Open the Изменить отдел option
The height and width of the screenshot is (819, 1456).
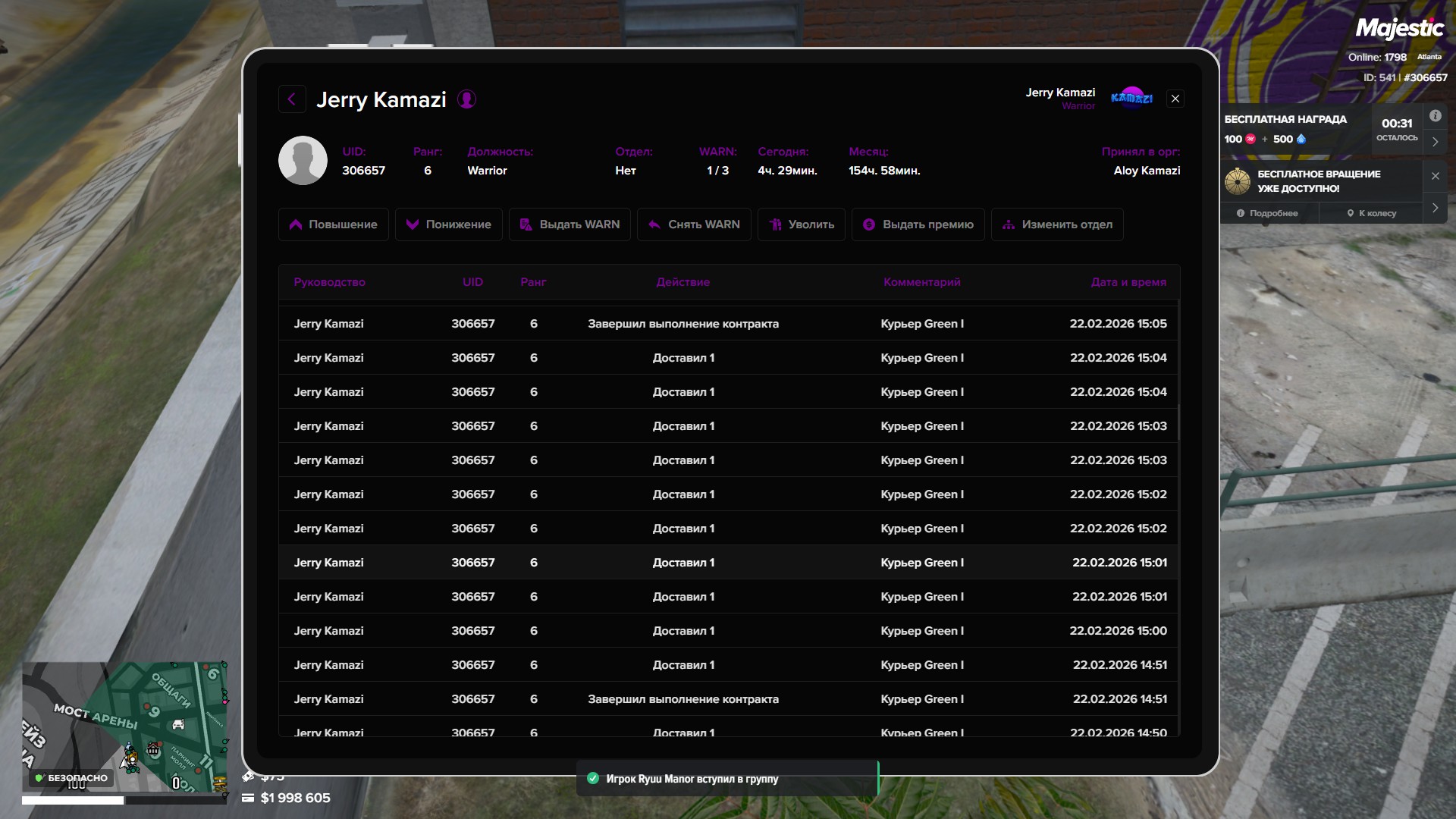1057,224
